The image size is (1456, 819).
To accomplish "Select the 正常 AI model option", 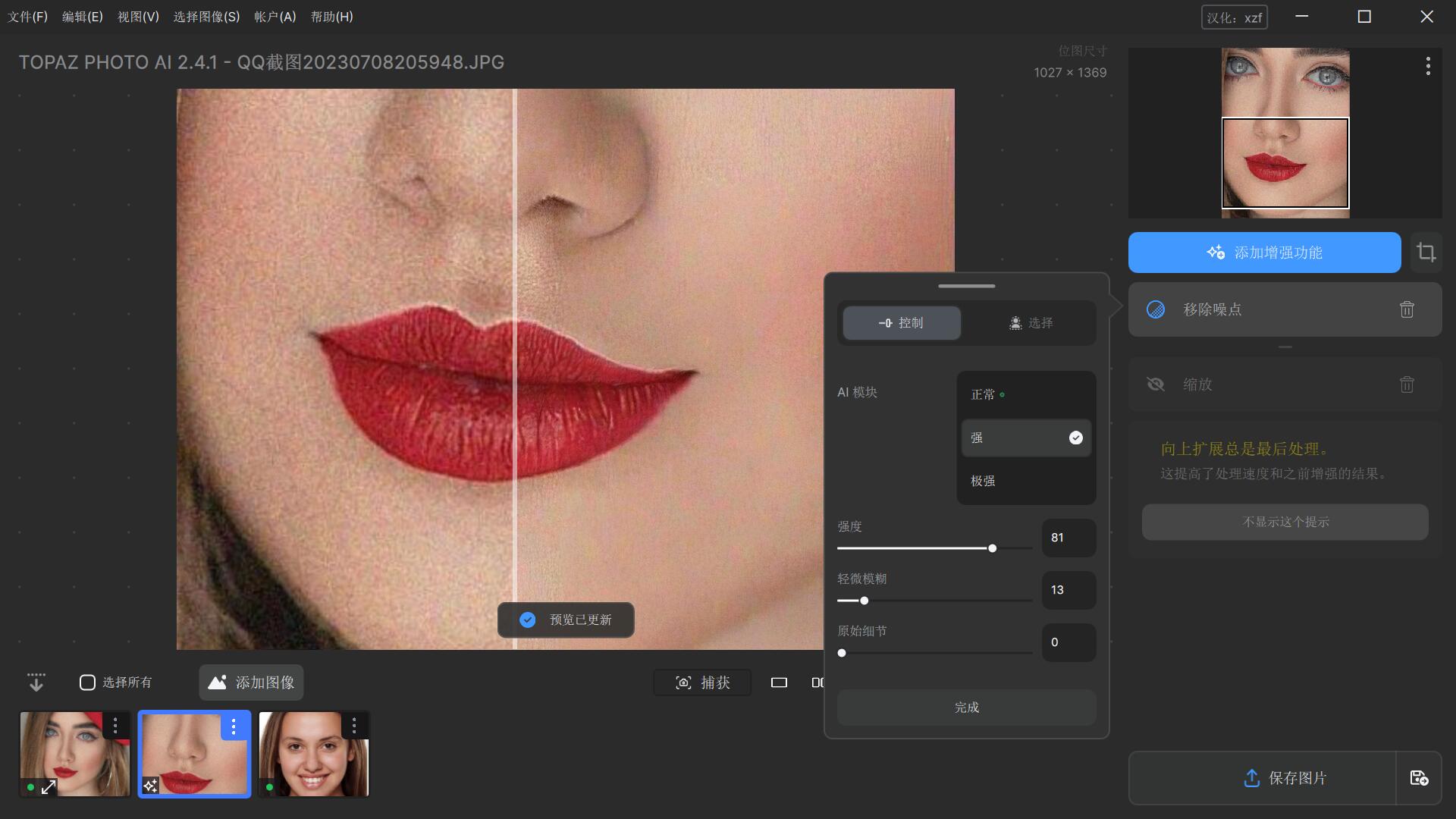I will [1026, 394].
